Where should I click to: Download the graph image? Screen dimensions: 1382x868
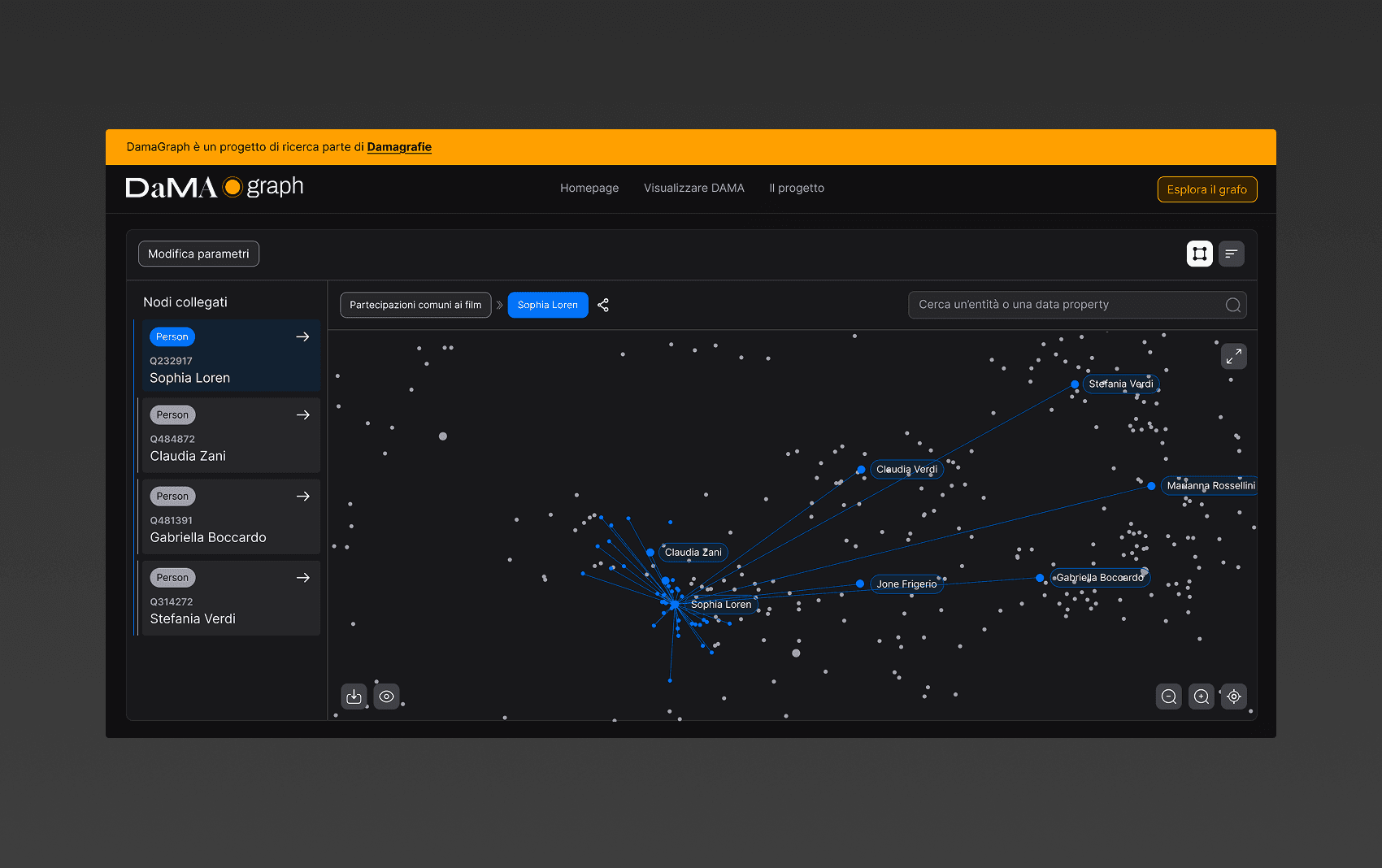[354, 697]
